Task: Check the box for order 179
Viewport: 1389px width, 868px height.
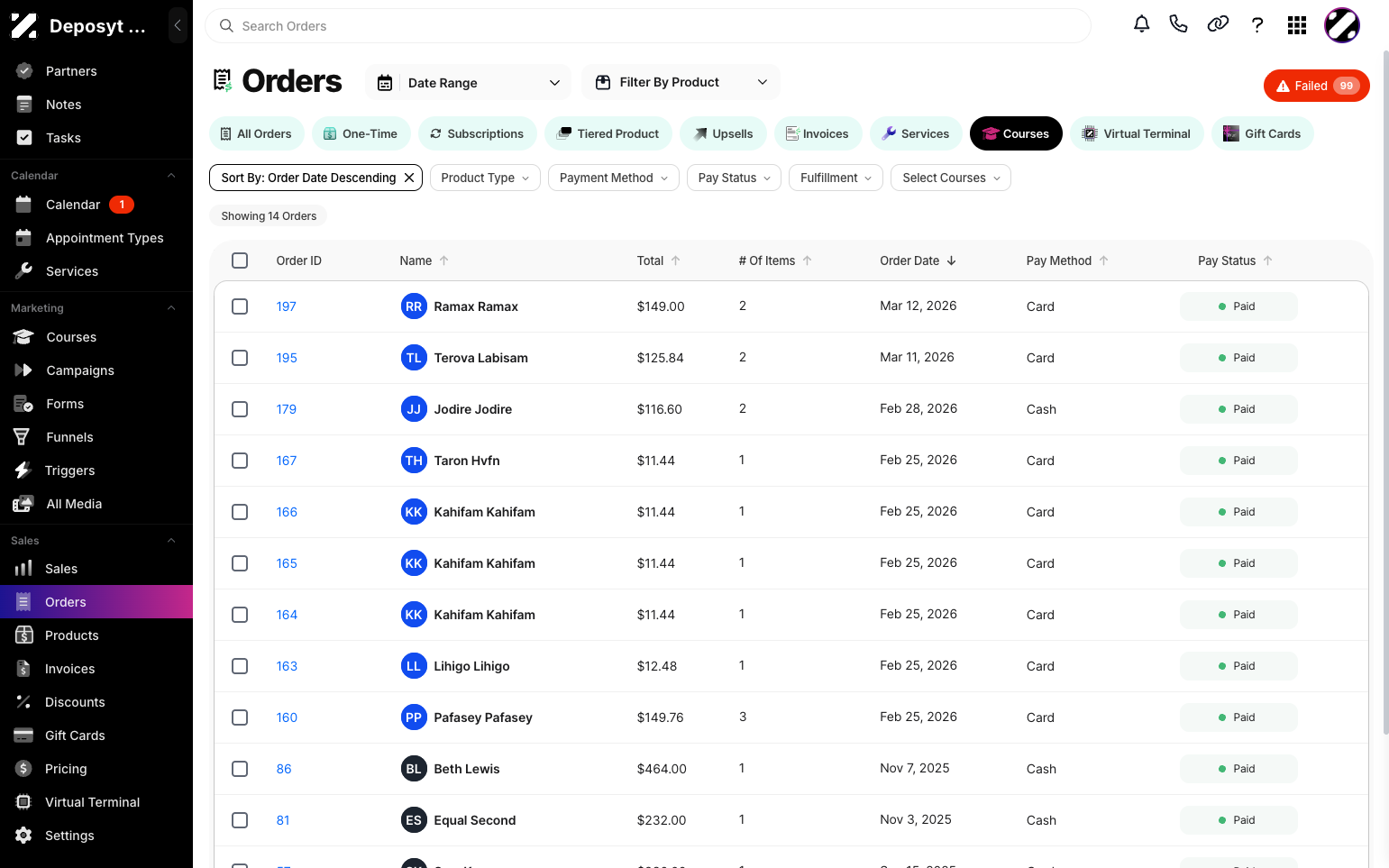Action: (240, 409)
